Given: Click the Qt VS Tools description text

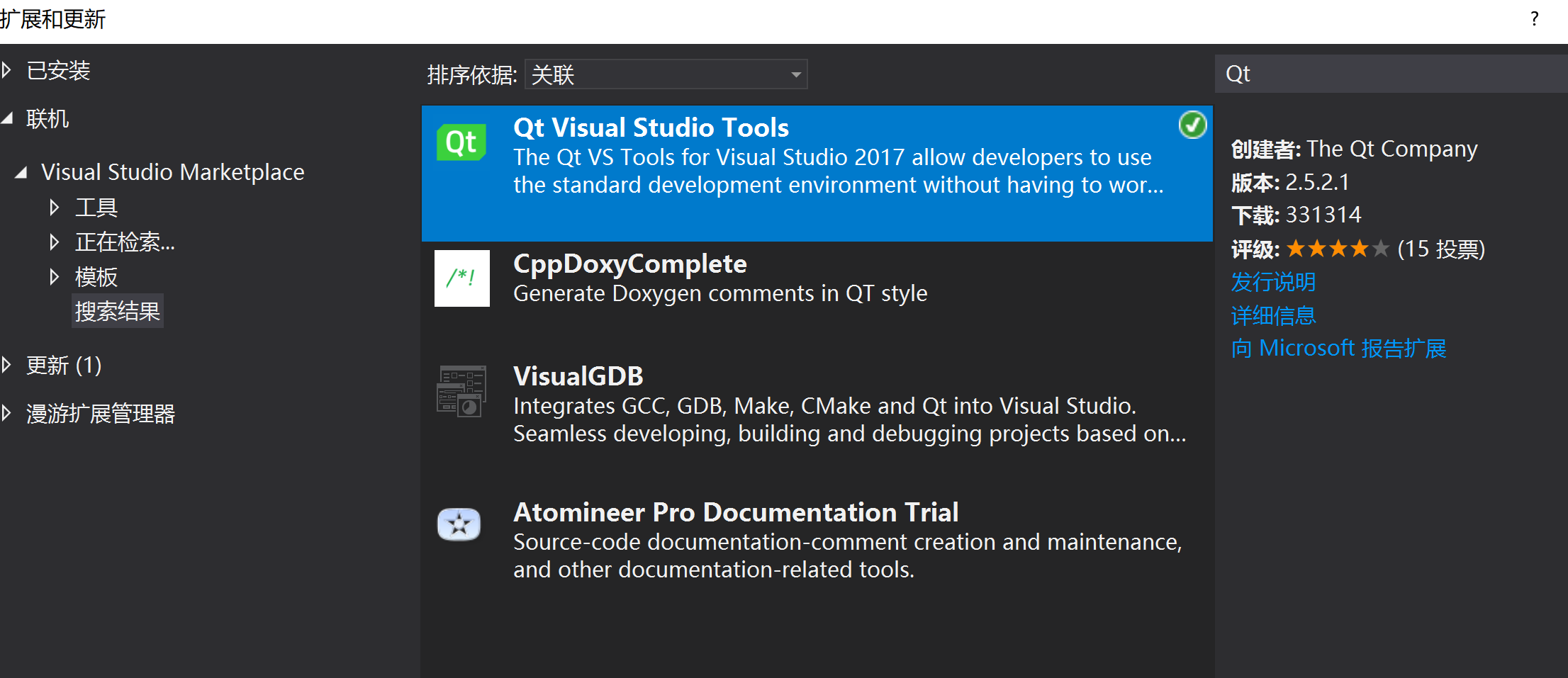Looking at the screenshot, I should coord(839,171).
